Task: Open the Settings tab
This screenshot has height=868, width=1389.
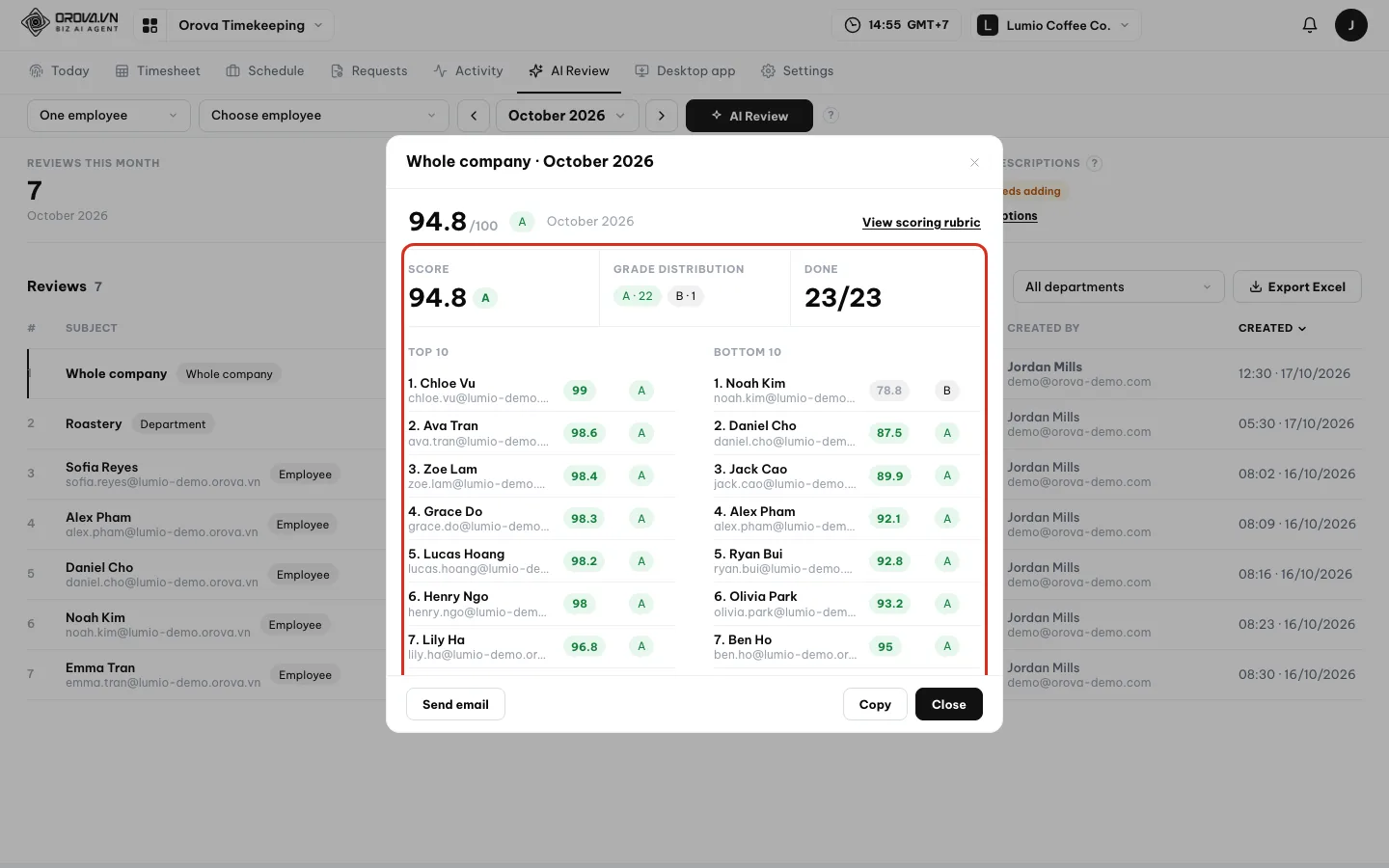Action: click(x=797, y=71)
